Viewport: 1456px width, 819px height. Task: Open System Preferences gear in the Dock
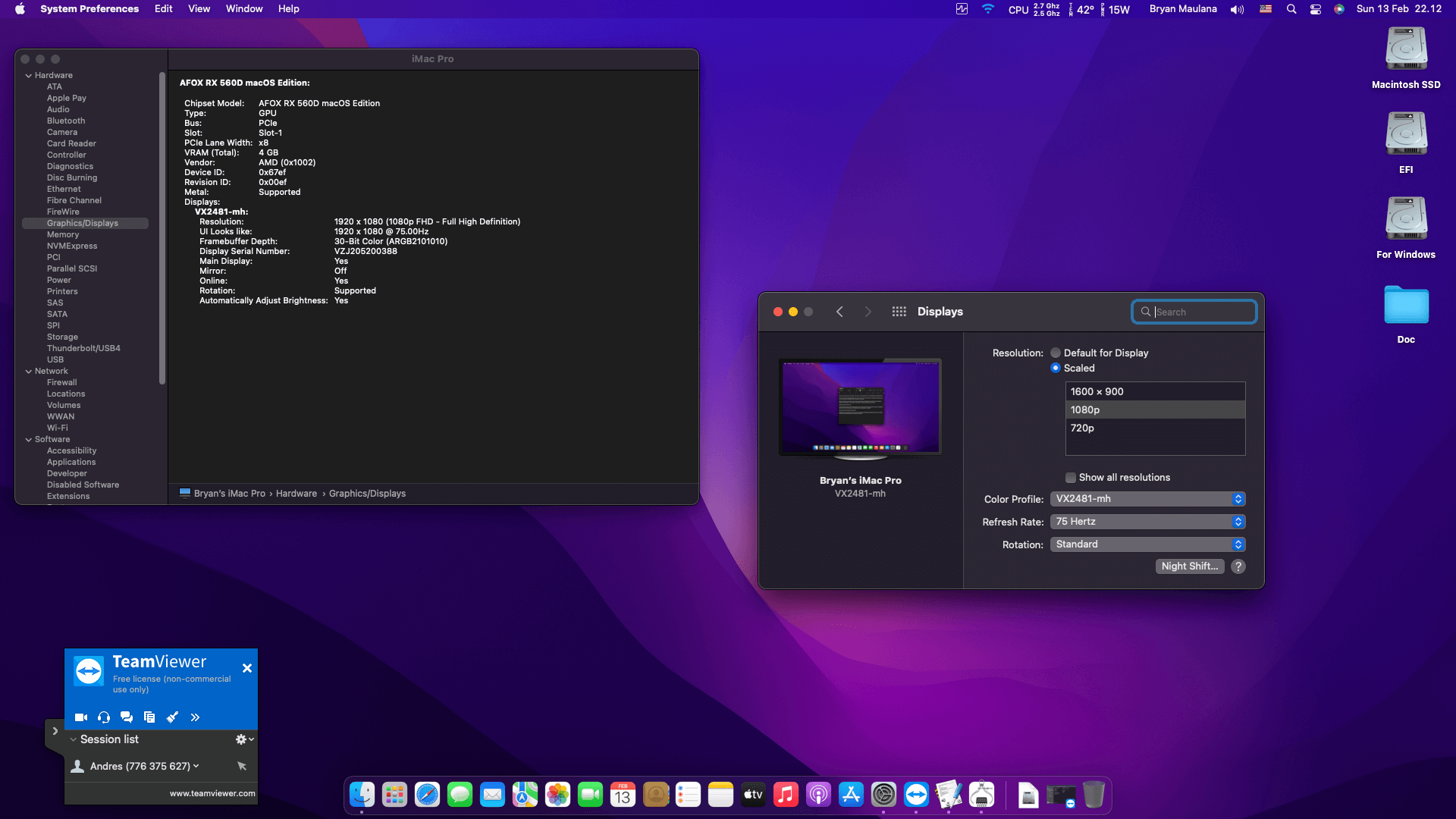pos(883,795)
